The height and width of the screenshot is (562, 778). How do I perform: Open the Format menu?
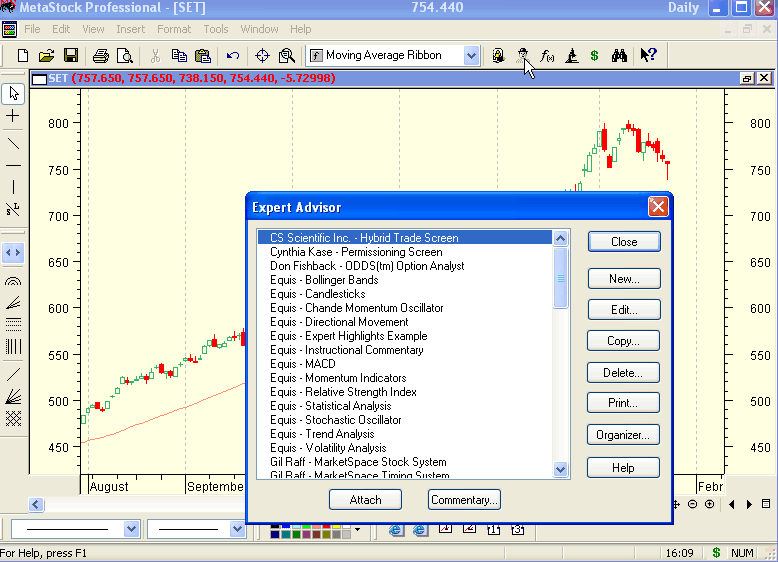click(174, 29)
